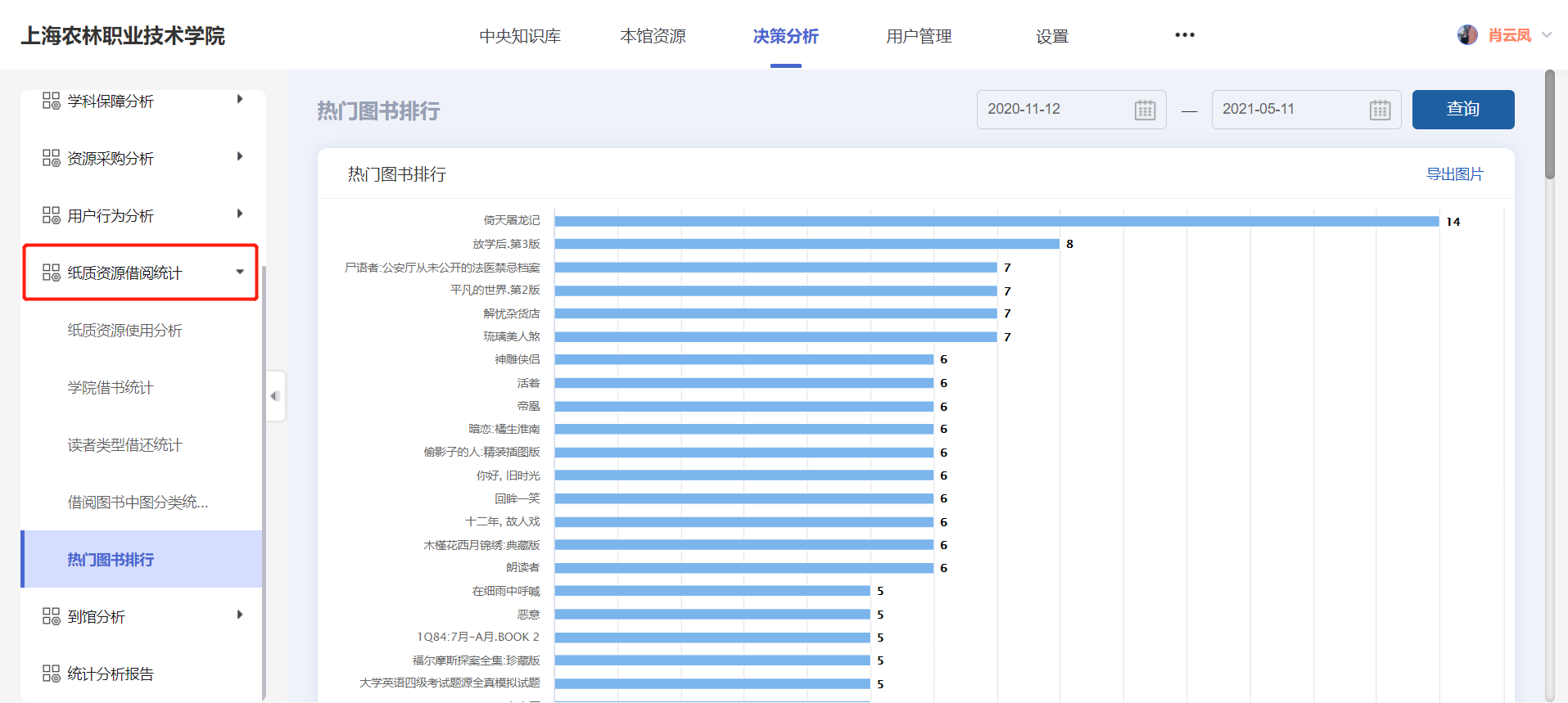1568x703 pixels.
Task: Select the truncated 借阅图书中图分类统... item
Action: point(138,502)
